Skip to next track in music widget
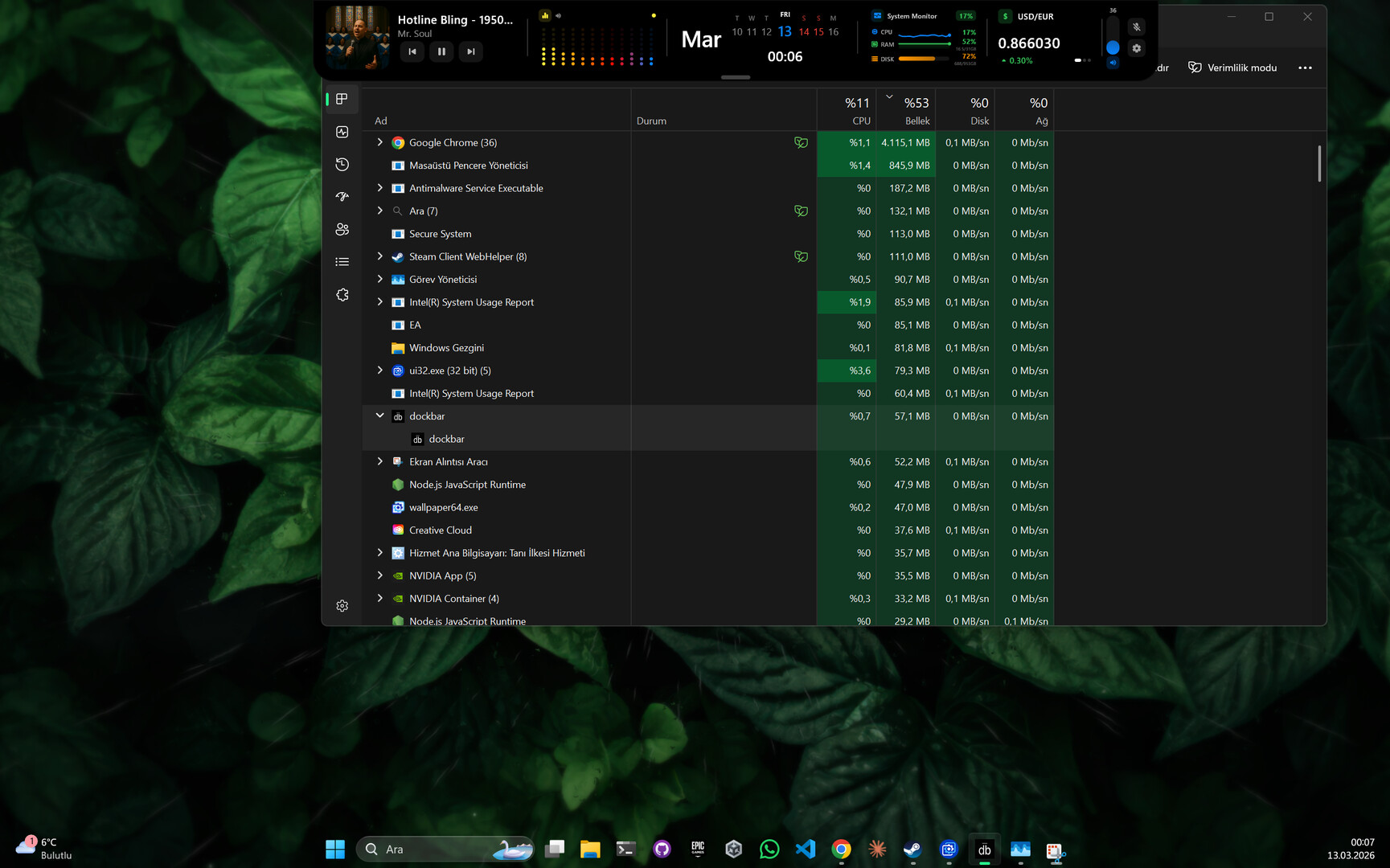1390x868 pixels. point(470,51)
